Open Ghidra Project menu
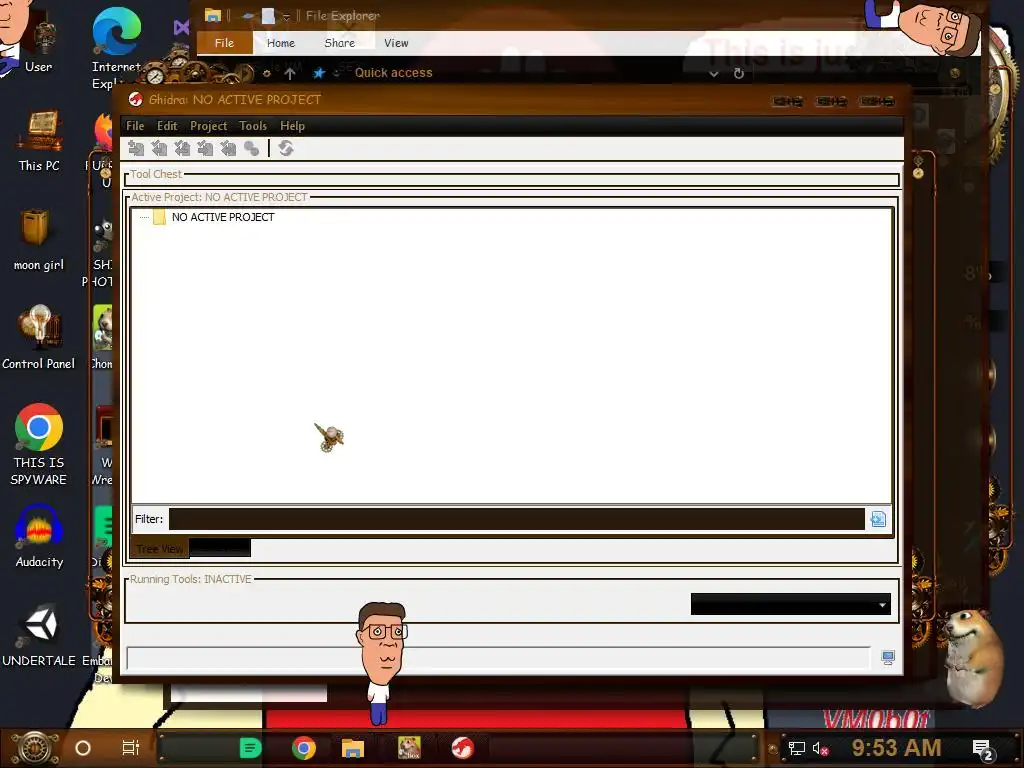The image size is (1024, 768). coord(208,126)
